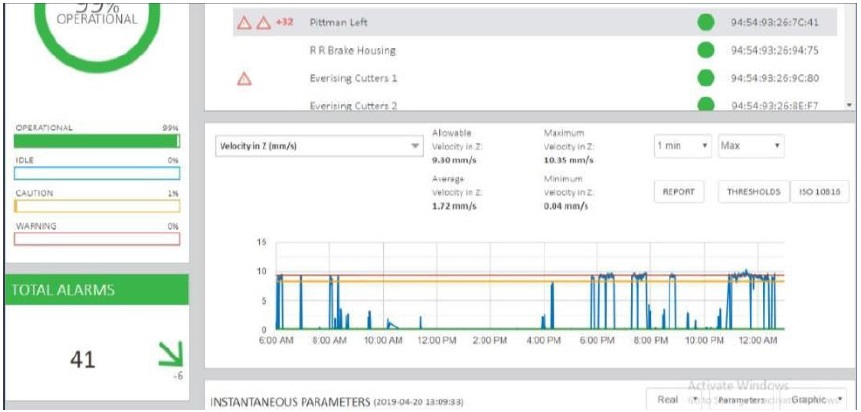Open the Velocity in Z (mm/s) dropdown

(x=319, y=147)
